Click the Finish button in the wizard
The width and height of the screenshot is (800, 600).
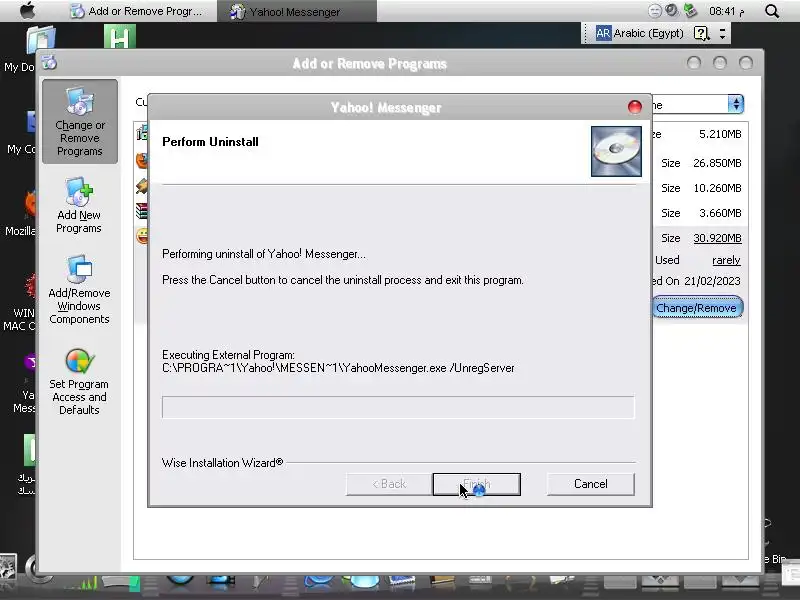[x=477, y=484]
